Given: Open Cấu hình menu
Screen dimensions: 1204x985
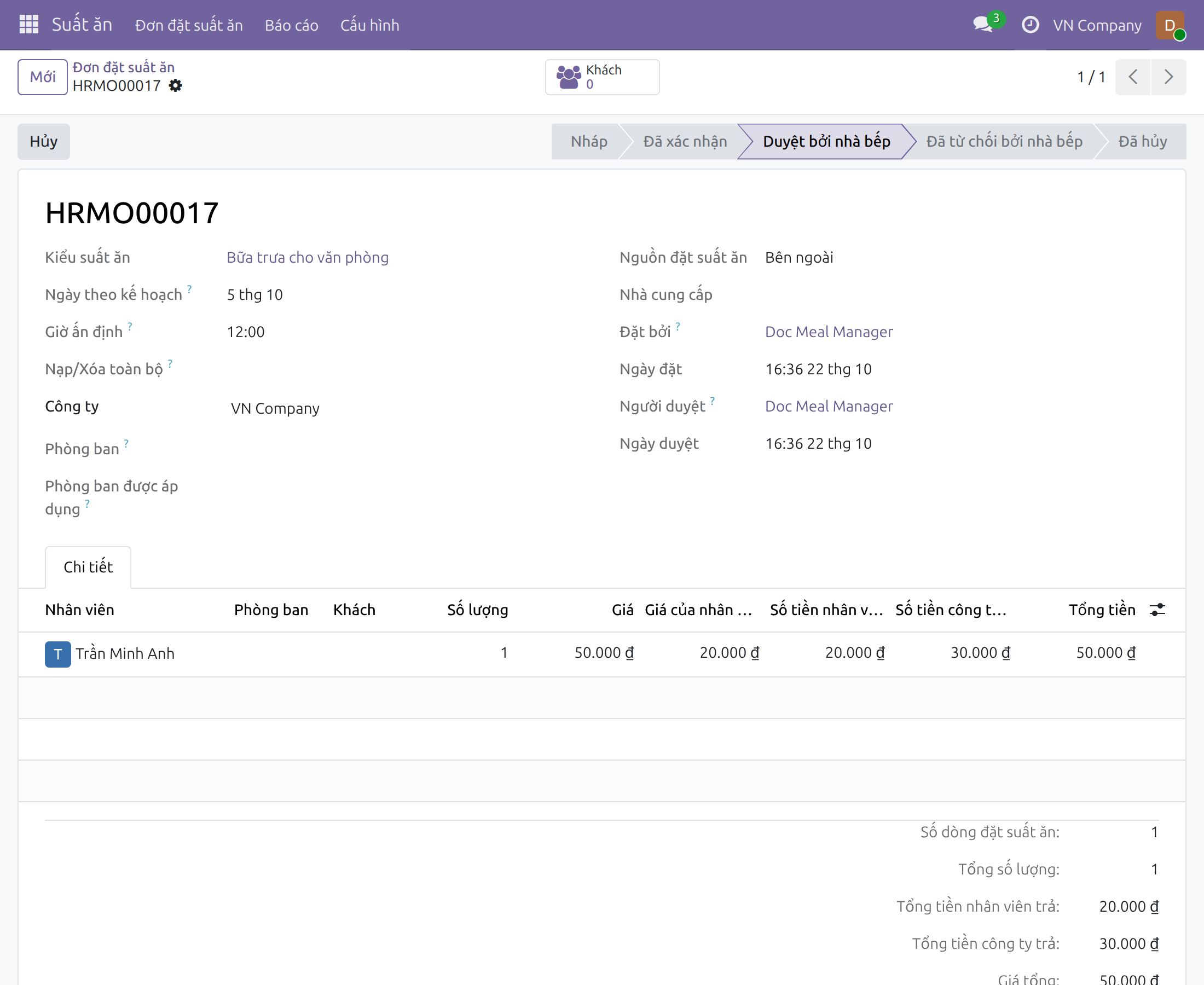Looking at the screenshot, I should [x=370, y=25].
